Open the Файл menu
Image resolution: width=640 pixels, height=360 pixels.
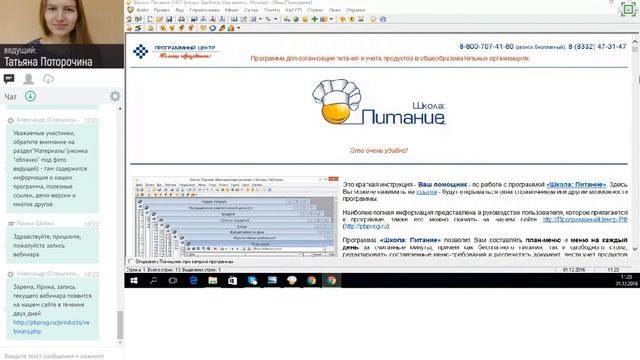pos(142,10)
